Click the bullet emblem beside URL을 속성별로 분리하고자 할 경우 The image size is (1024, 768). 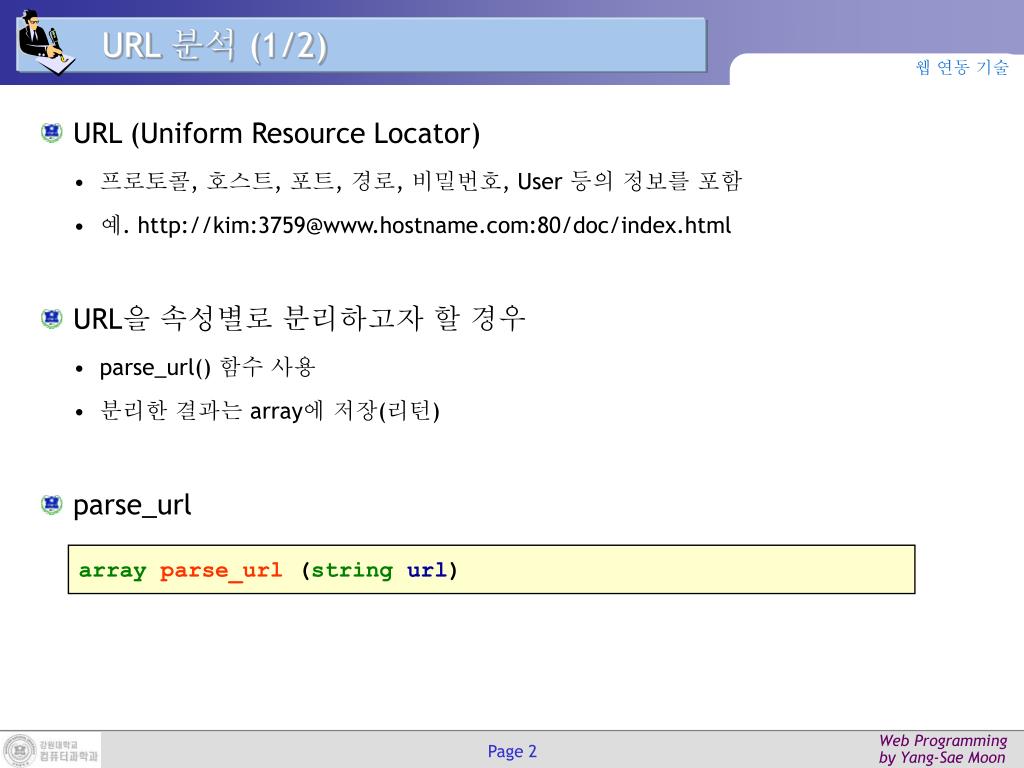52,319
